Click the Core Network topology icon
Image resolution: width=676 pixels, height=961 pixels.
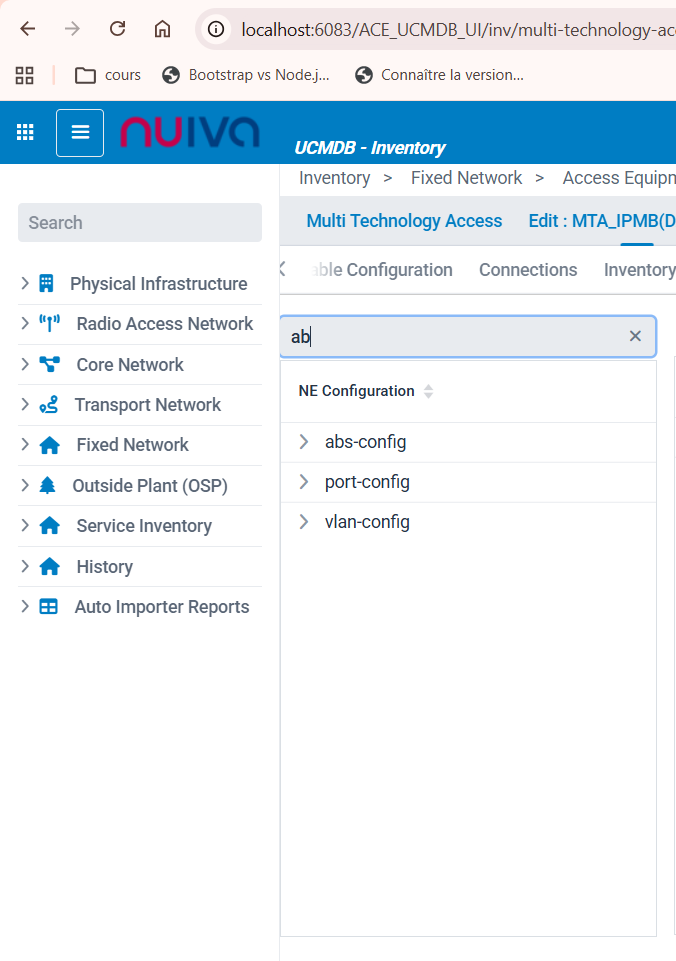(49, 365)
